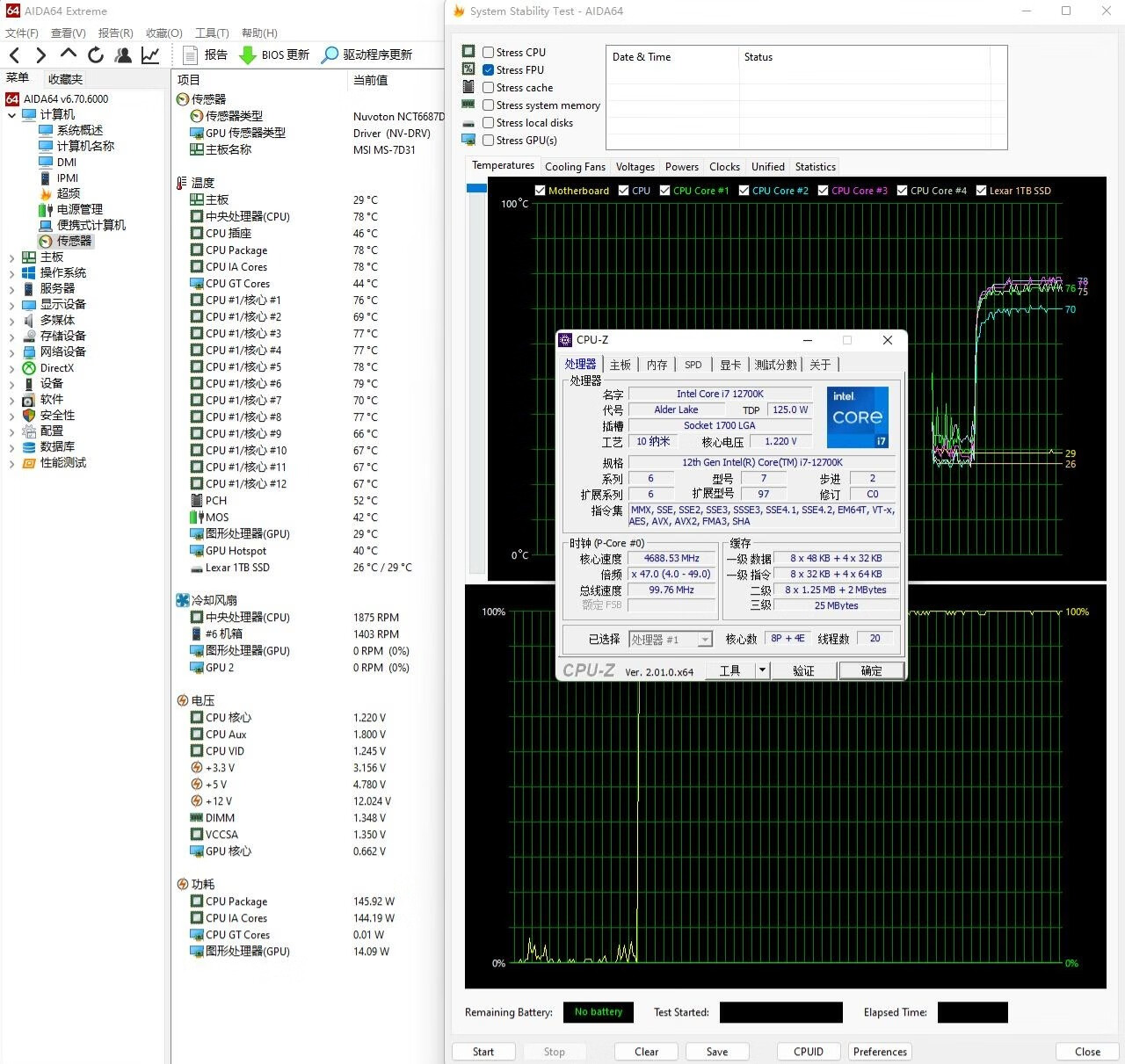This screenshot has height=1064, width=1125.
Task: Click the Stress cache icon
Action: click(x=468, y=87)
